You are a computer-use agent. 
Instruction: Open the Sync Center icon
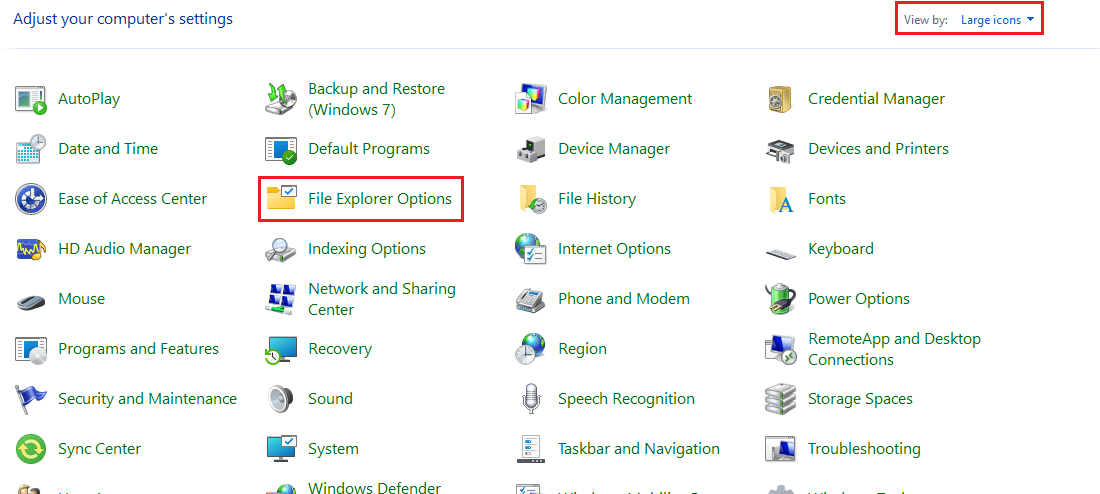(31, 449)
